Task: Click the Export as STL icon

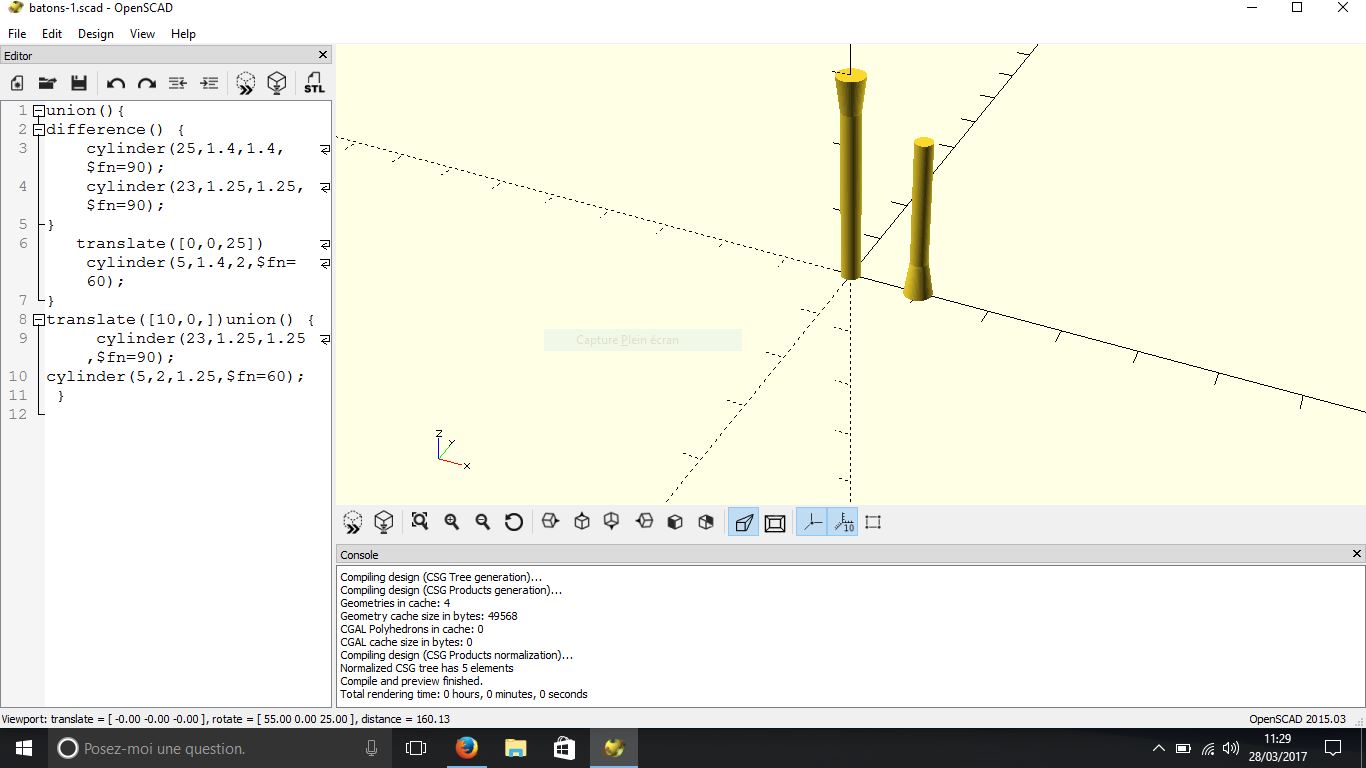Action: [x=314, y=83]
